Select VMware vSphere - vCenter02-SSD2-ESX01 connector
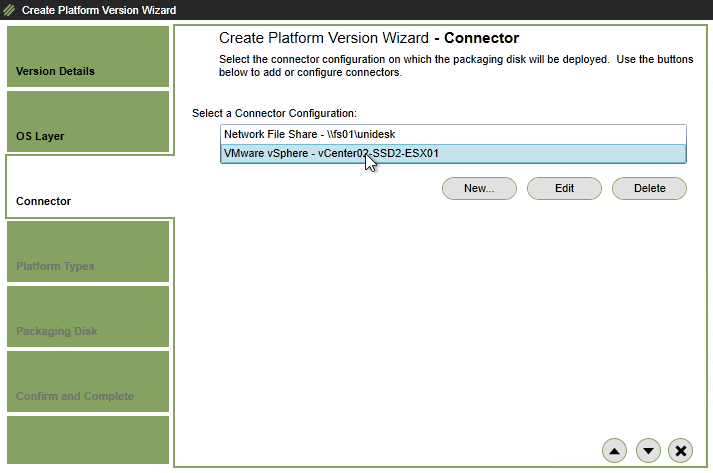The height and width of the screenshot is (473, 713). click(453, 153)
